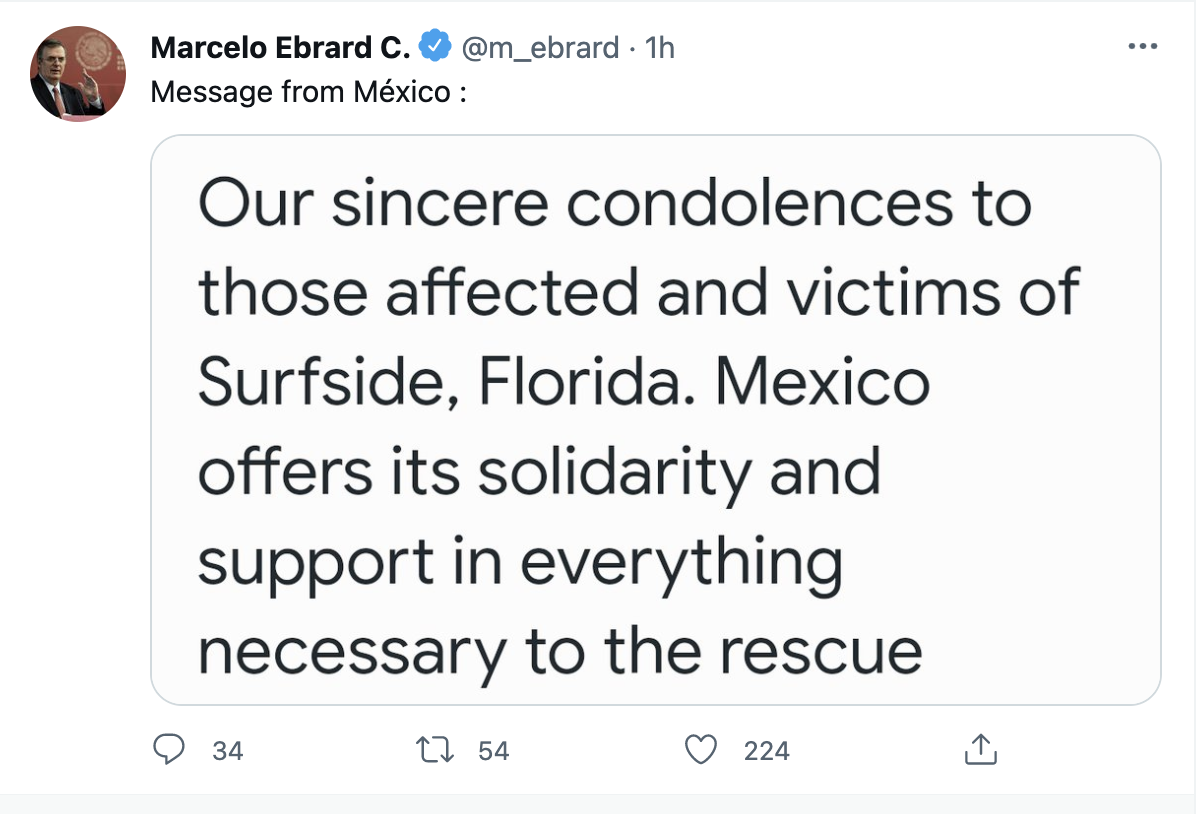The height and width of the screenshot is (814, 1202).
Task: Click the word 'Mexico' in the image text
Action: 823,383
